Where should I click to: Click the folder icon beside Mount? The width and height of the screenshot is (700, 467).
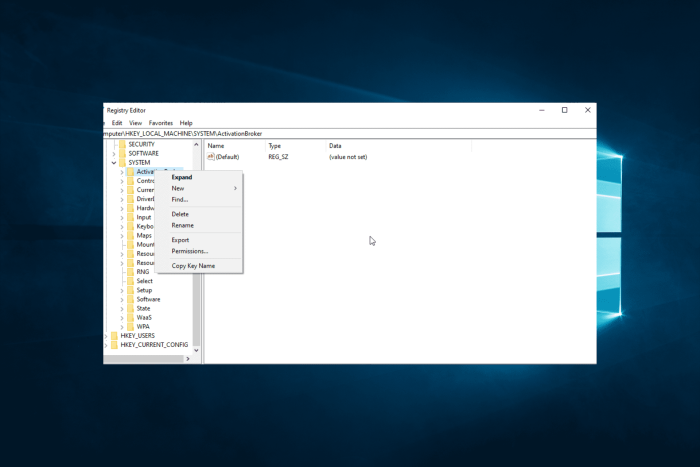point(130,244)
